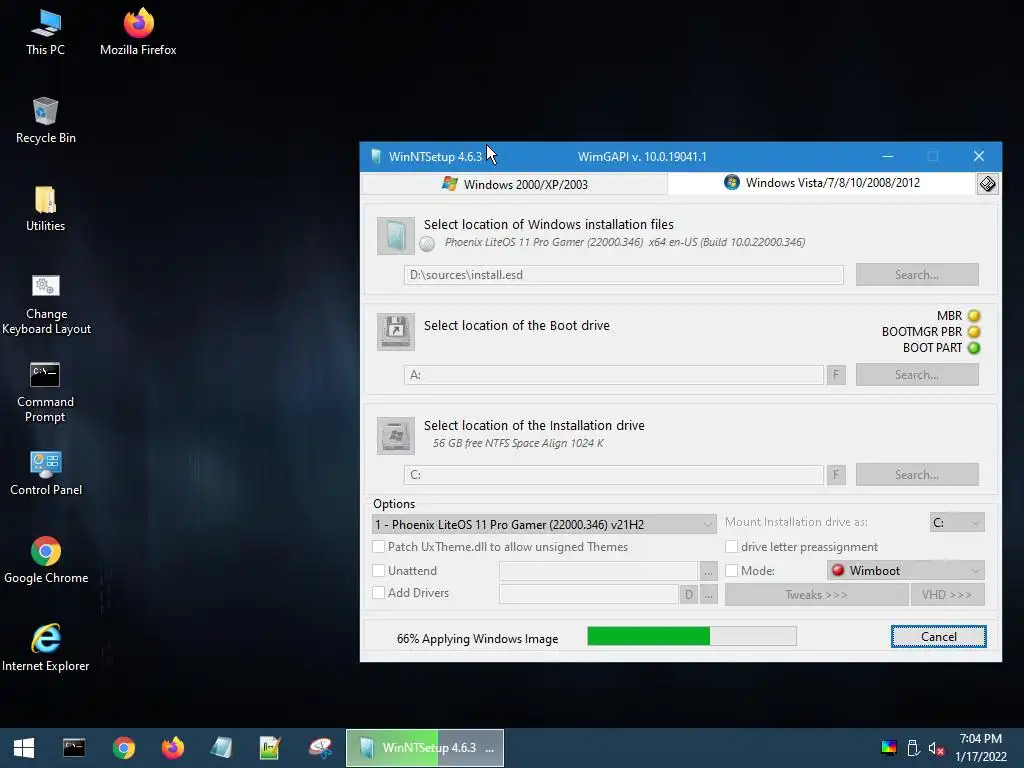The image size is (1024, 768).
Task: Click the Windows installation files icon
Action: (396, 236)
